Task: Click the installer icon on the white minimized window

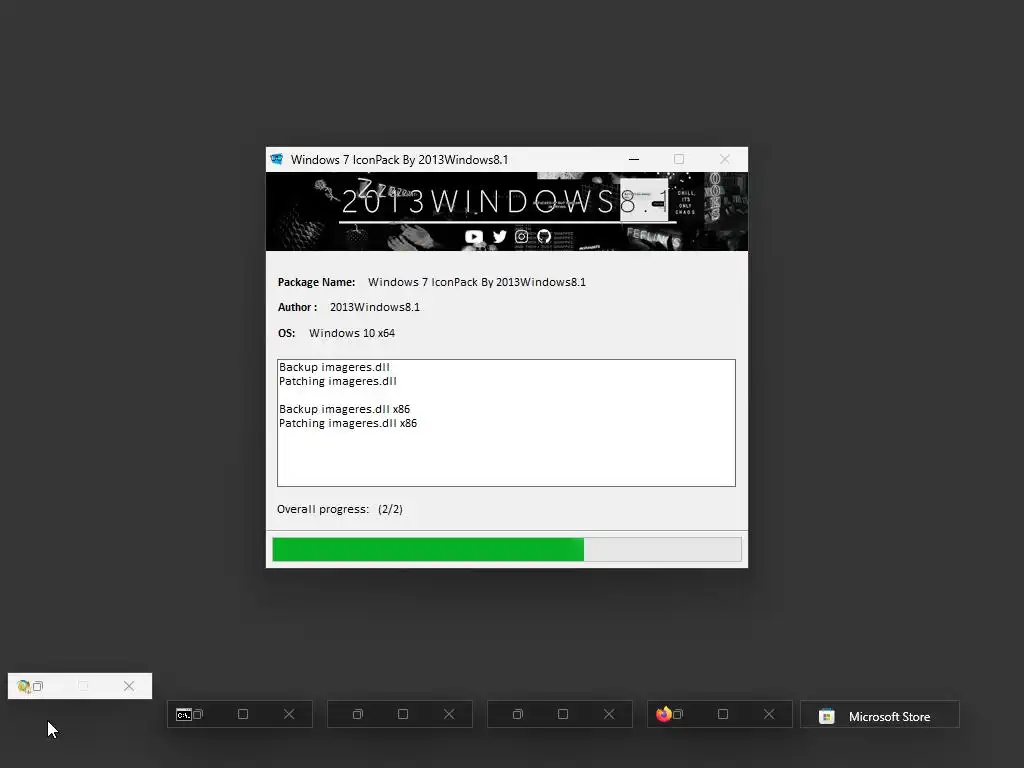Action: point(24,686)
